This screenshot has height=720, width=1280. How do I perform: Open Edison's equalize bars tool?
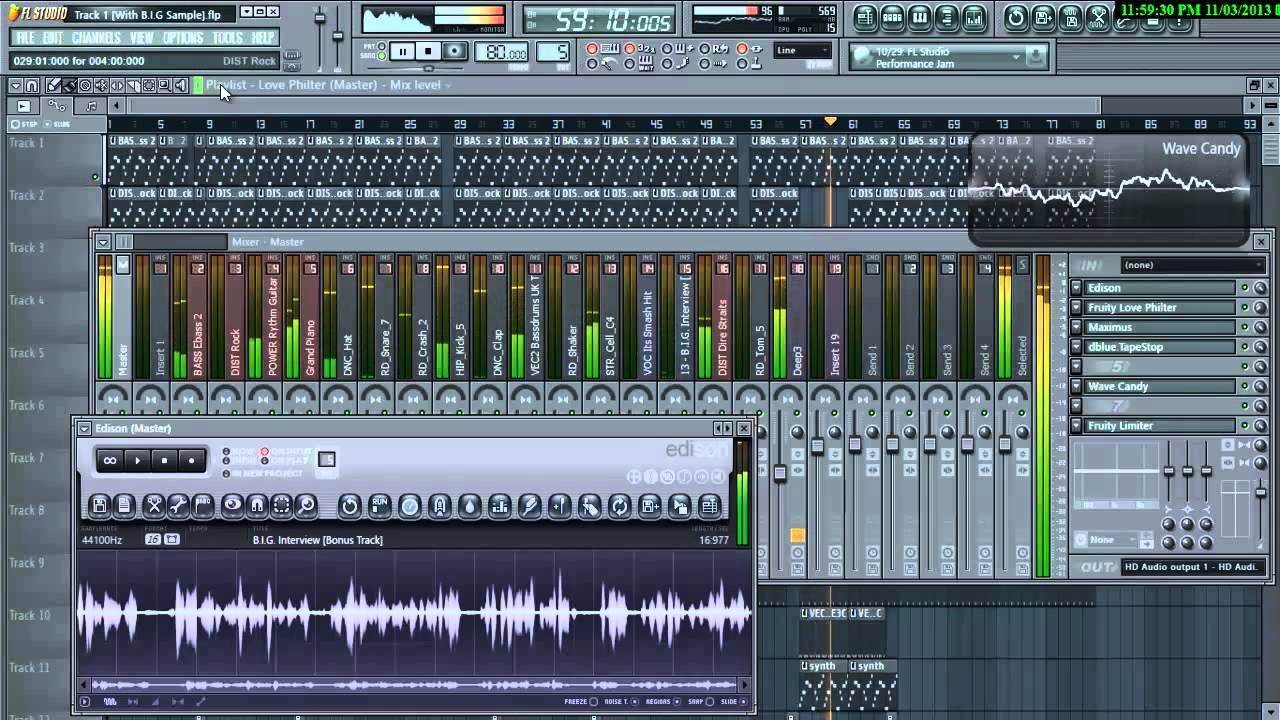[499, 506]
